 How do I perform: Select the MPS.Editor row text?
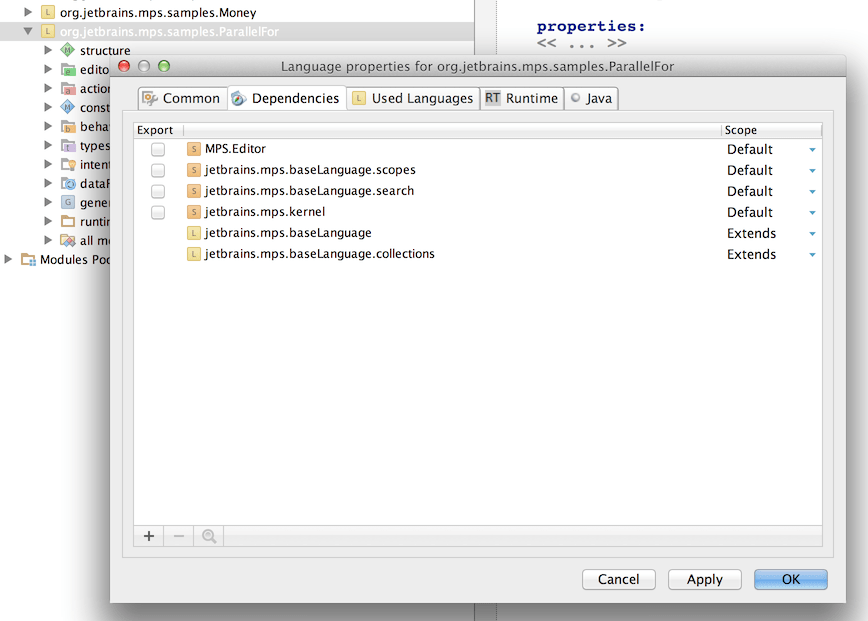[x=235, y=149]
